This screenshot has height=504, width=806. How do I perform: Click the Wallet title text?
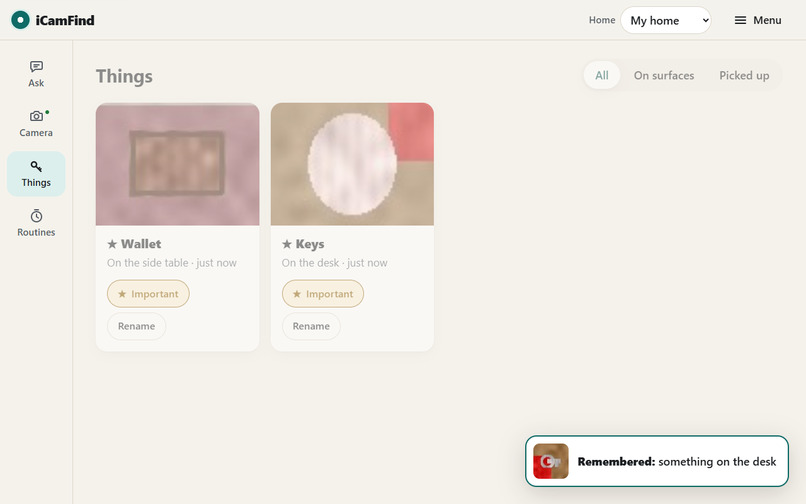(x=141, y=244)
